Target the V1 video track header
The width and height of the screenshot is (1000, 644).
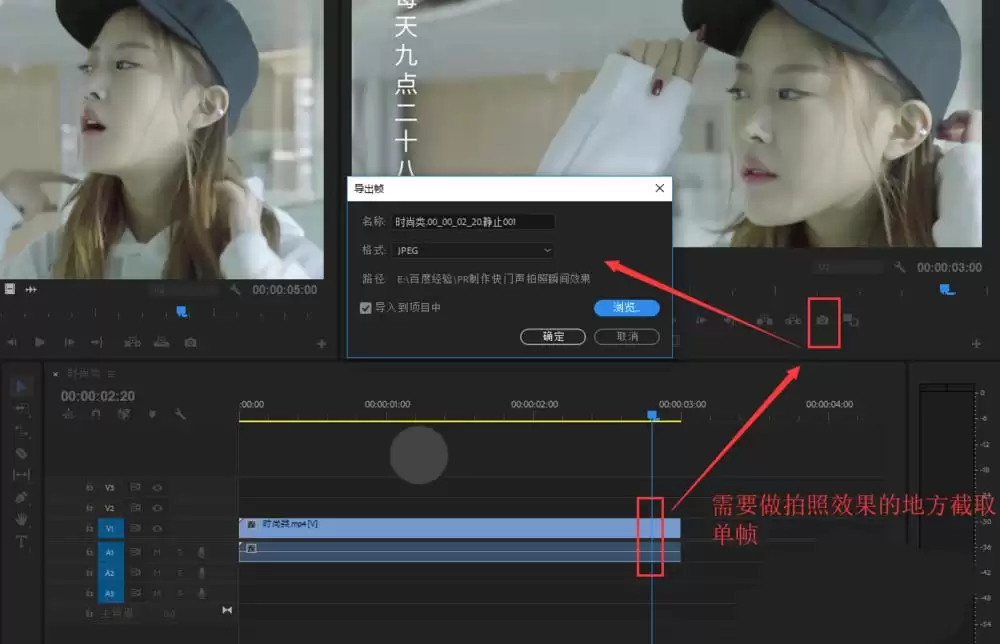pos(110,529)
